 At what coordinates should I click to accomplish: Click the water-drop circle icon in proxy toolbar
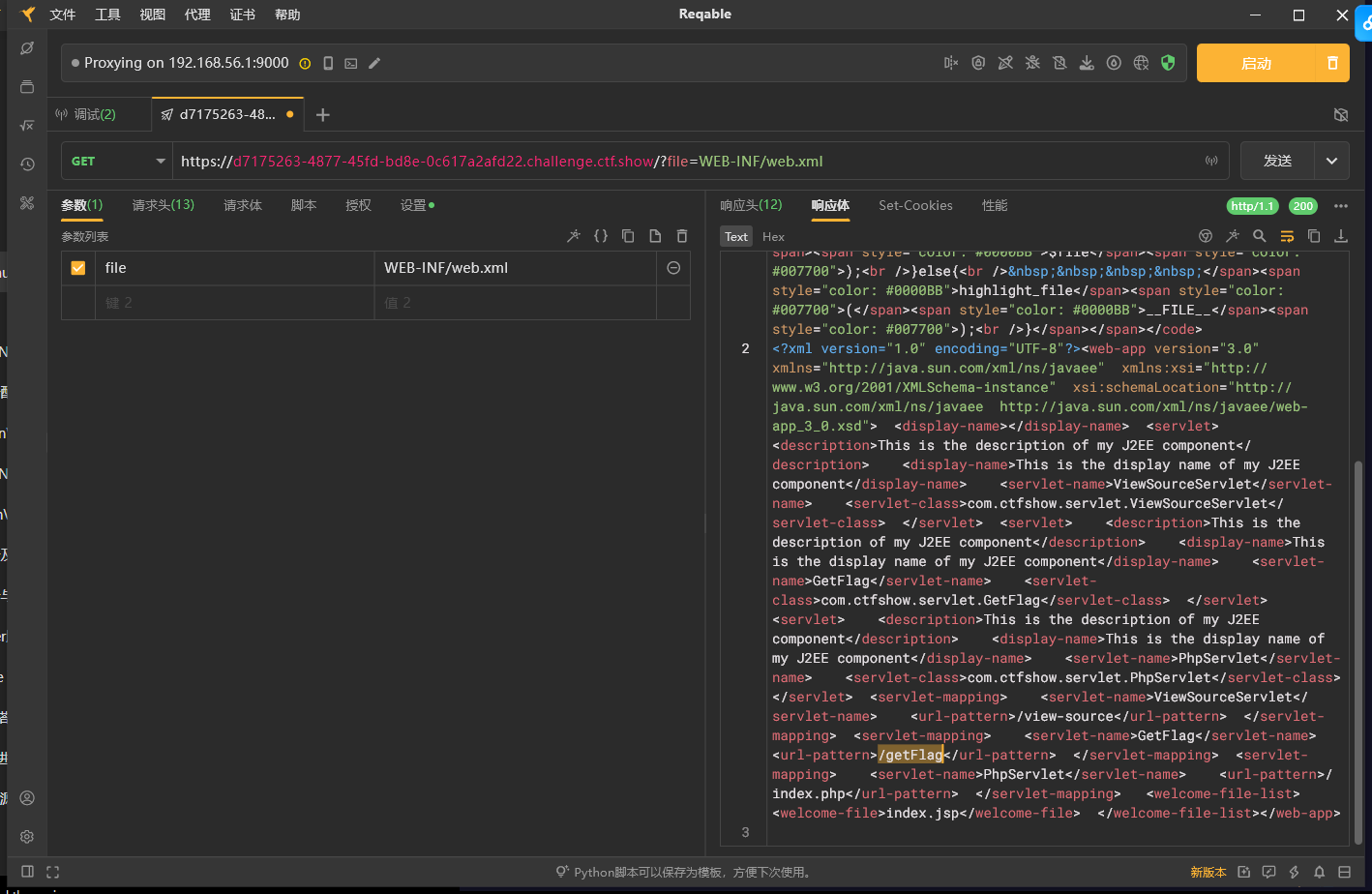point(1114,63)
